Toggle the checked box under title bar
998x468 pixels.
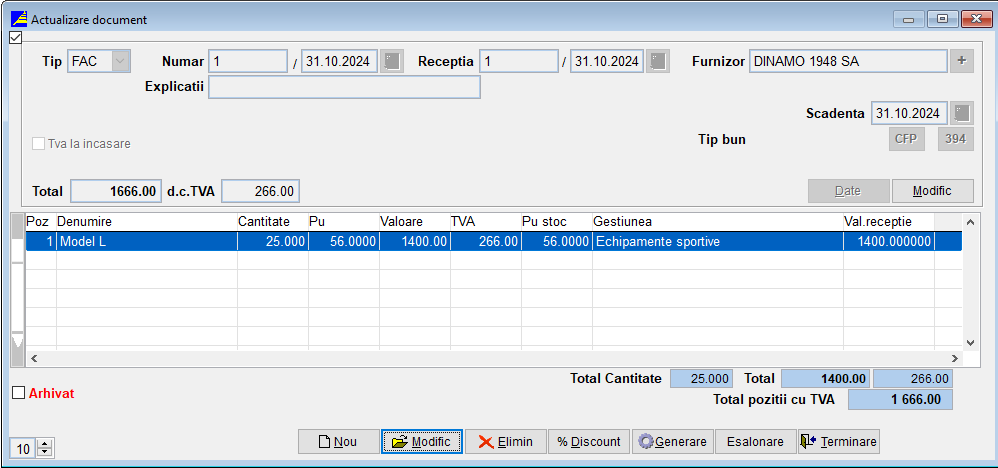click(x=15, y=38)
